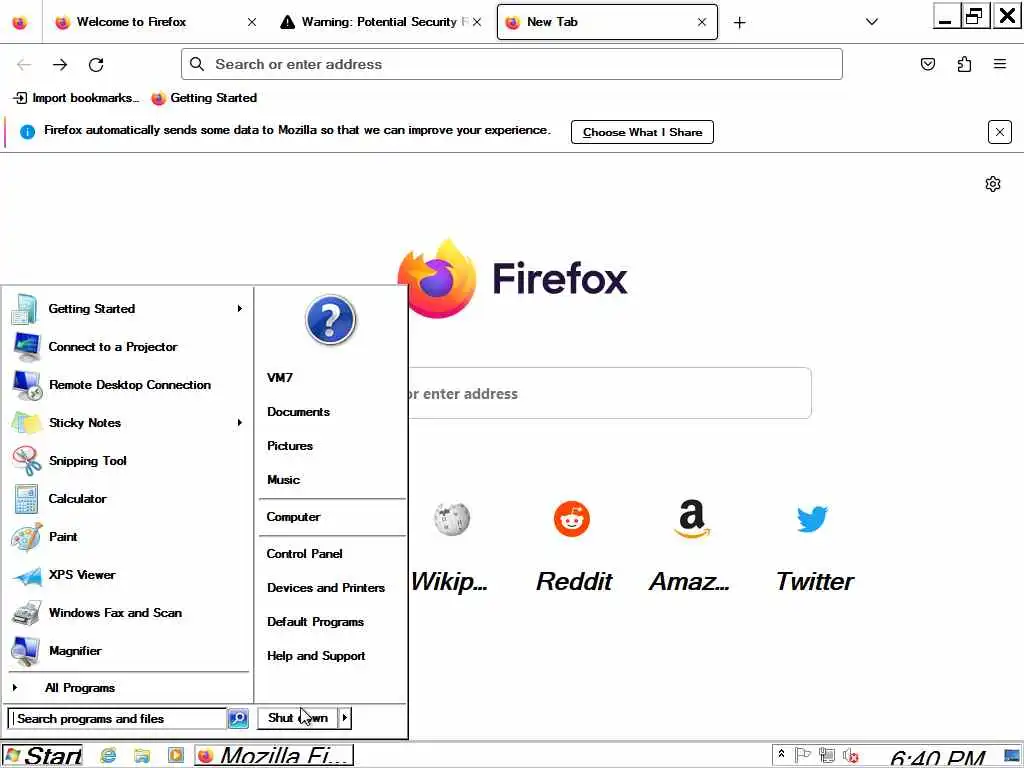The image size is (1024, 768).
Task: Click Action Center flag tray icon
Action: (x=803, y=756)
